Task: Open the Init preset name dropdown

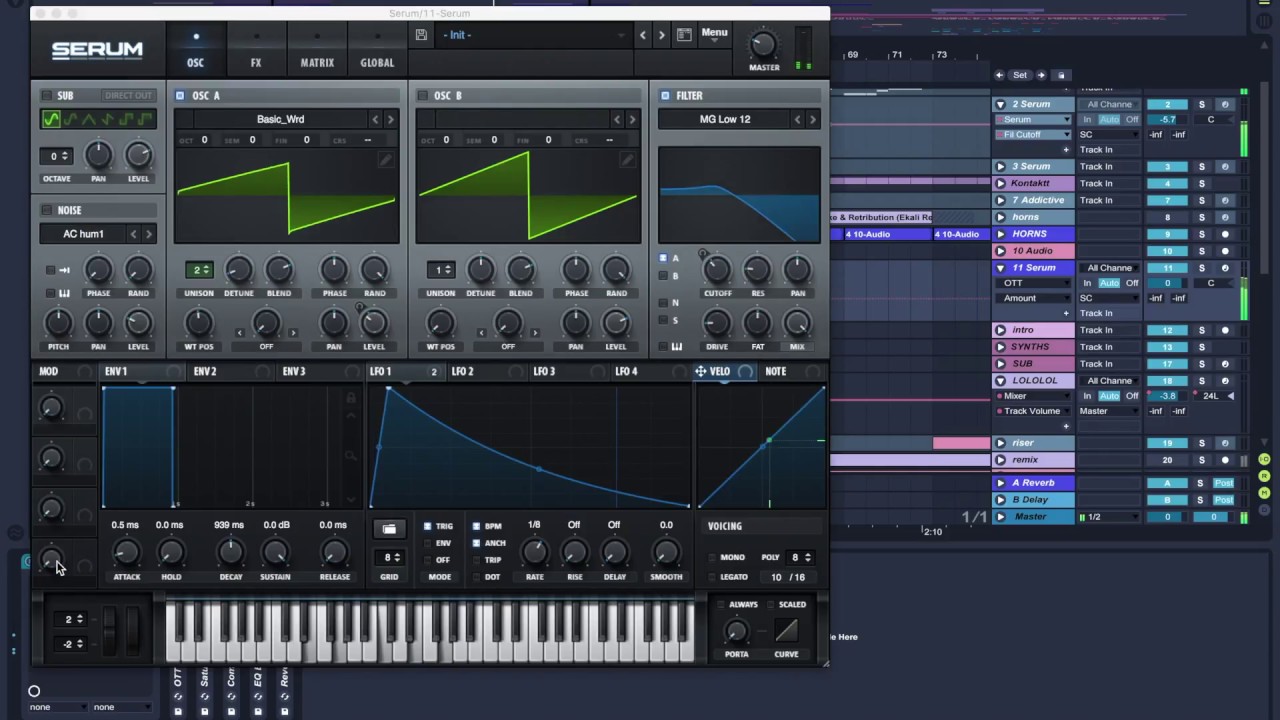Action: click(x=535, y=35)
